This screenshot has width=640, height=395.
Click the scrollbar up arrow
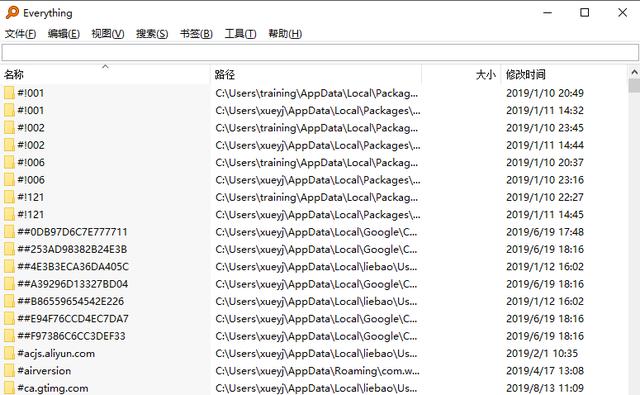pyautogui.click(x=634, y=73)
